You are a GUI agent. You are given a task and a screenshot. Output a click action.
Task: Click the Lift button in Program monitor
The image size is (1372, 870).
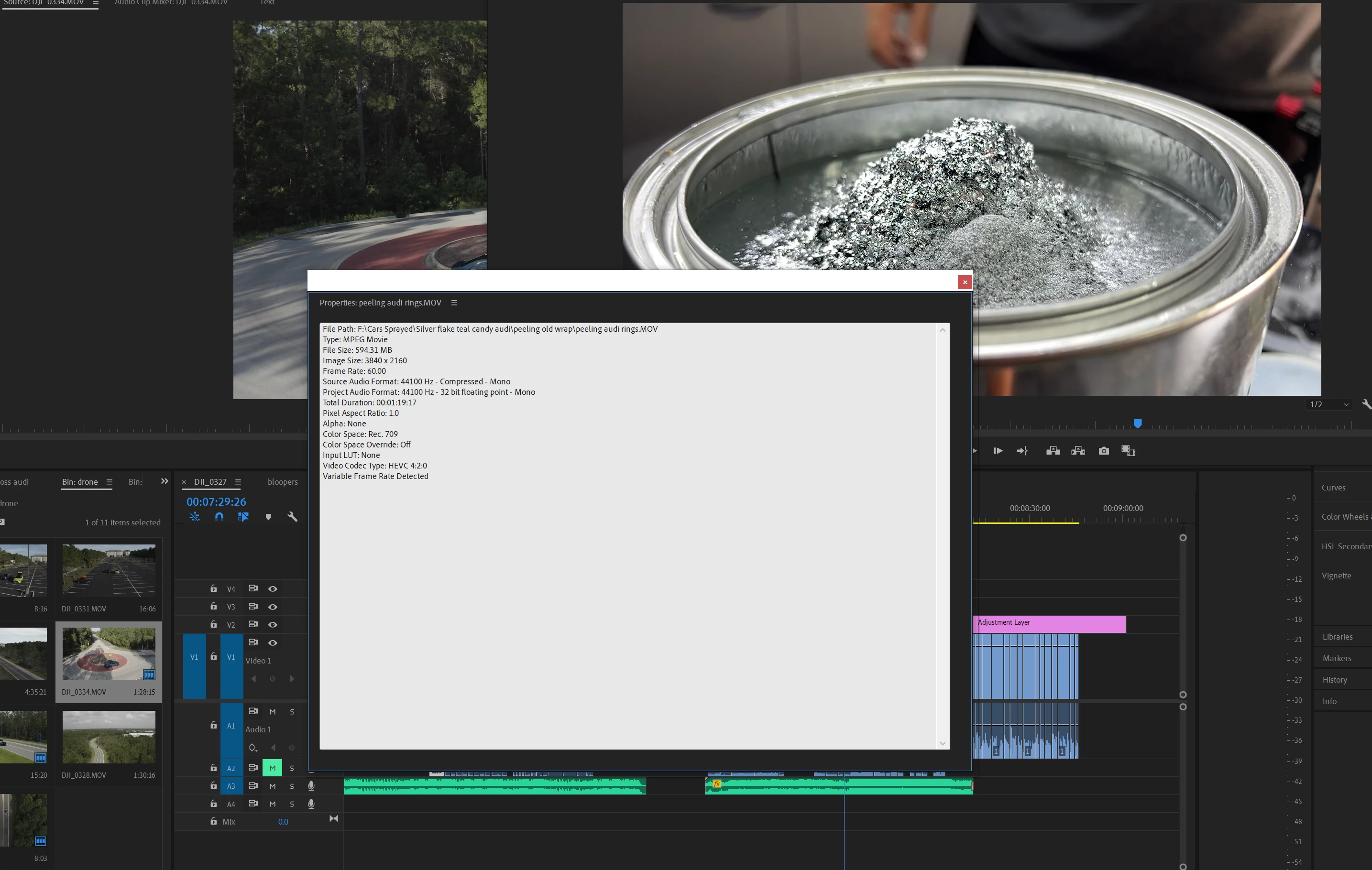[1053, 451]
